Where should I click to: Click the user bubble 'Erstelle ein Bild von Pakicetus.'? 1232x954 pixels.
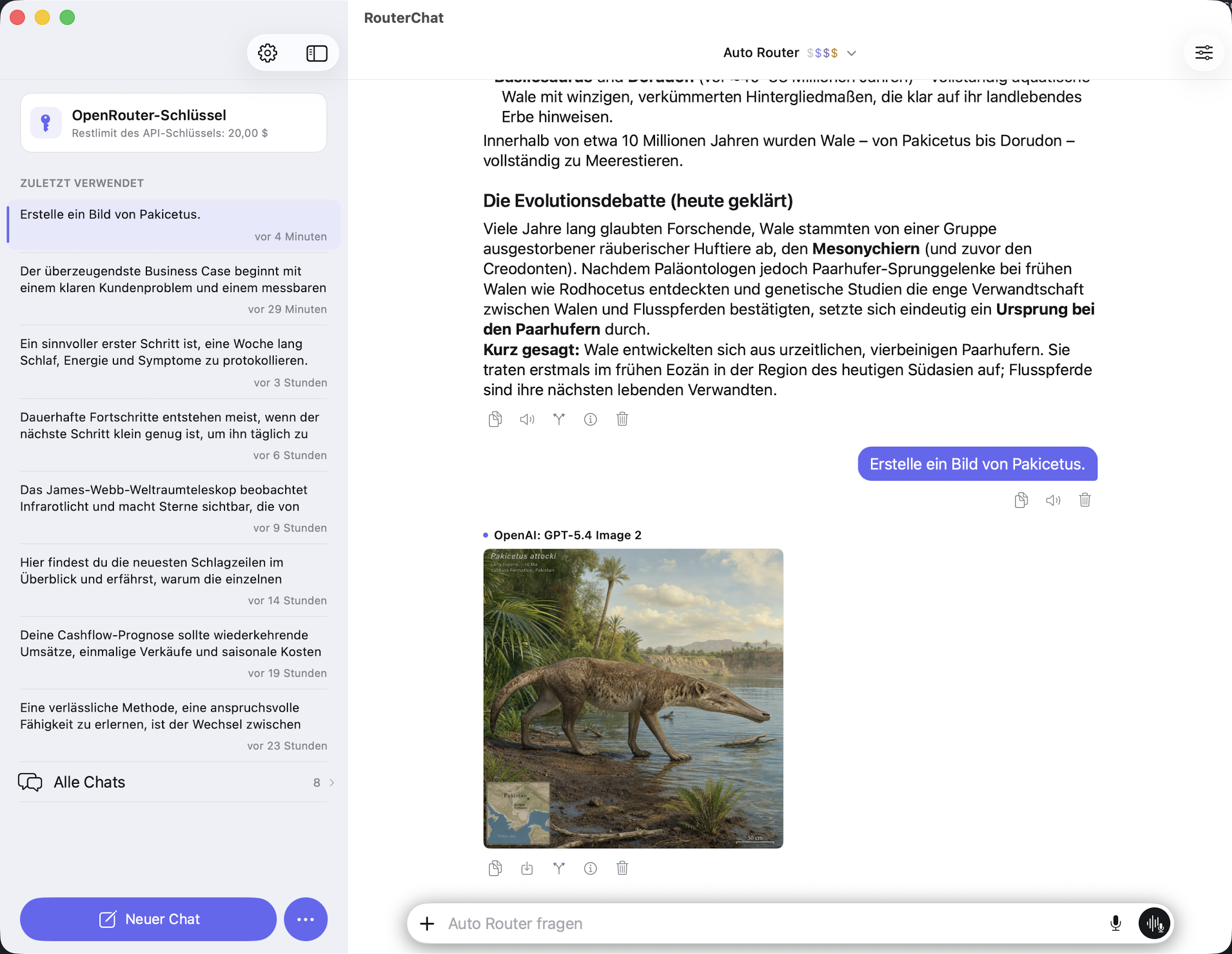click(x=977, y=464)
